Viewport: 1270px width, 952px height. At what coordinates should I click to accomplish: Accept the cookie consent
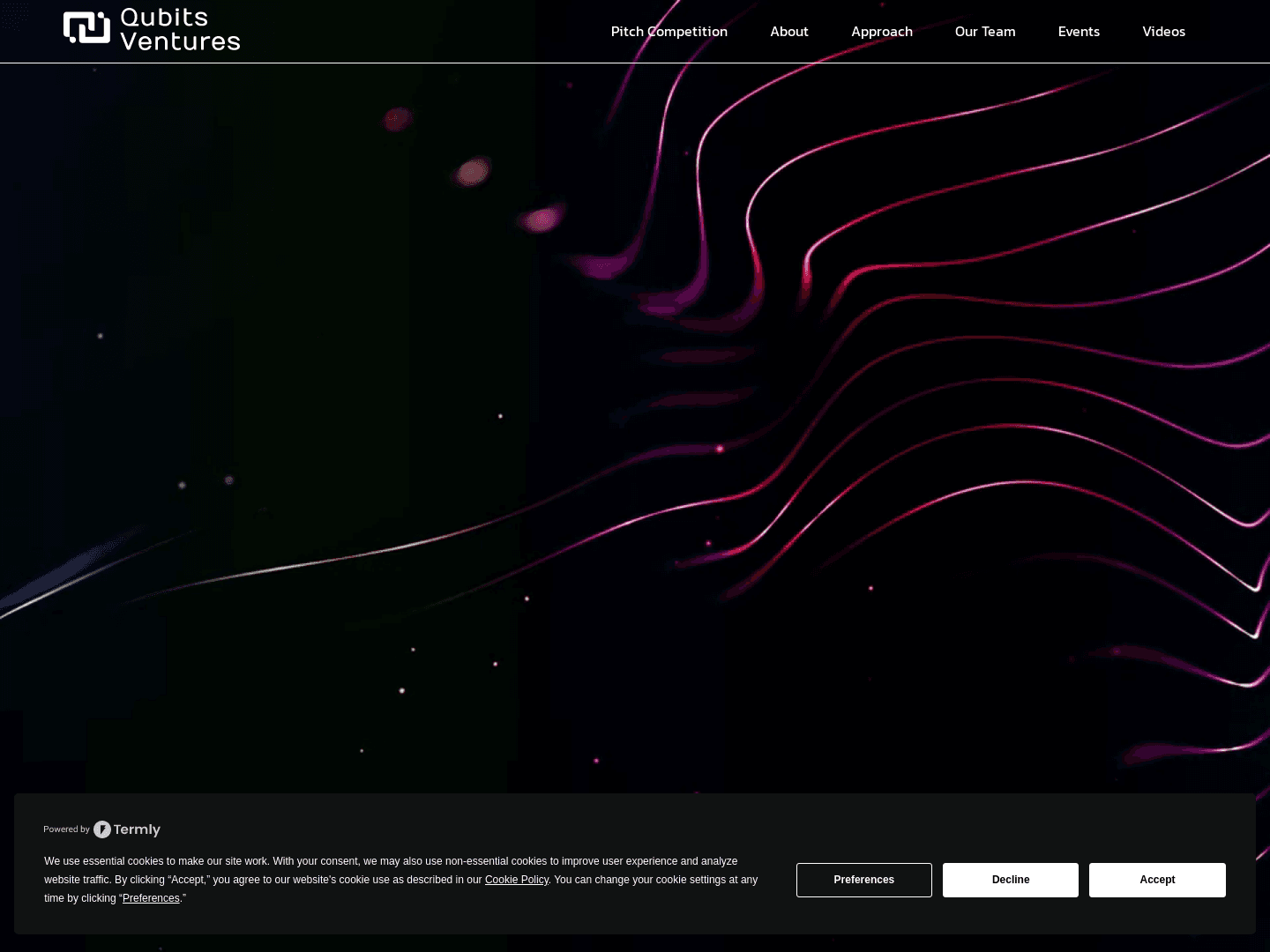pos(1157,880)
